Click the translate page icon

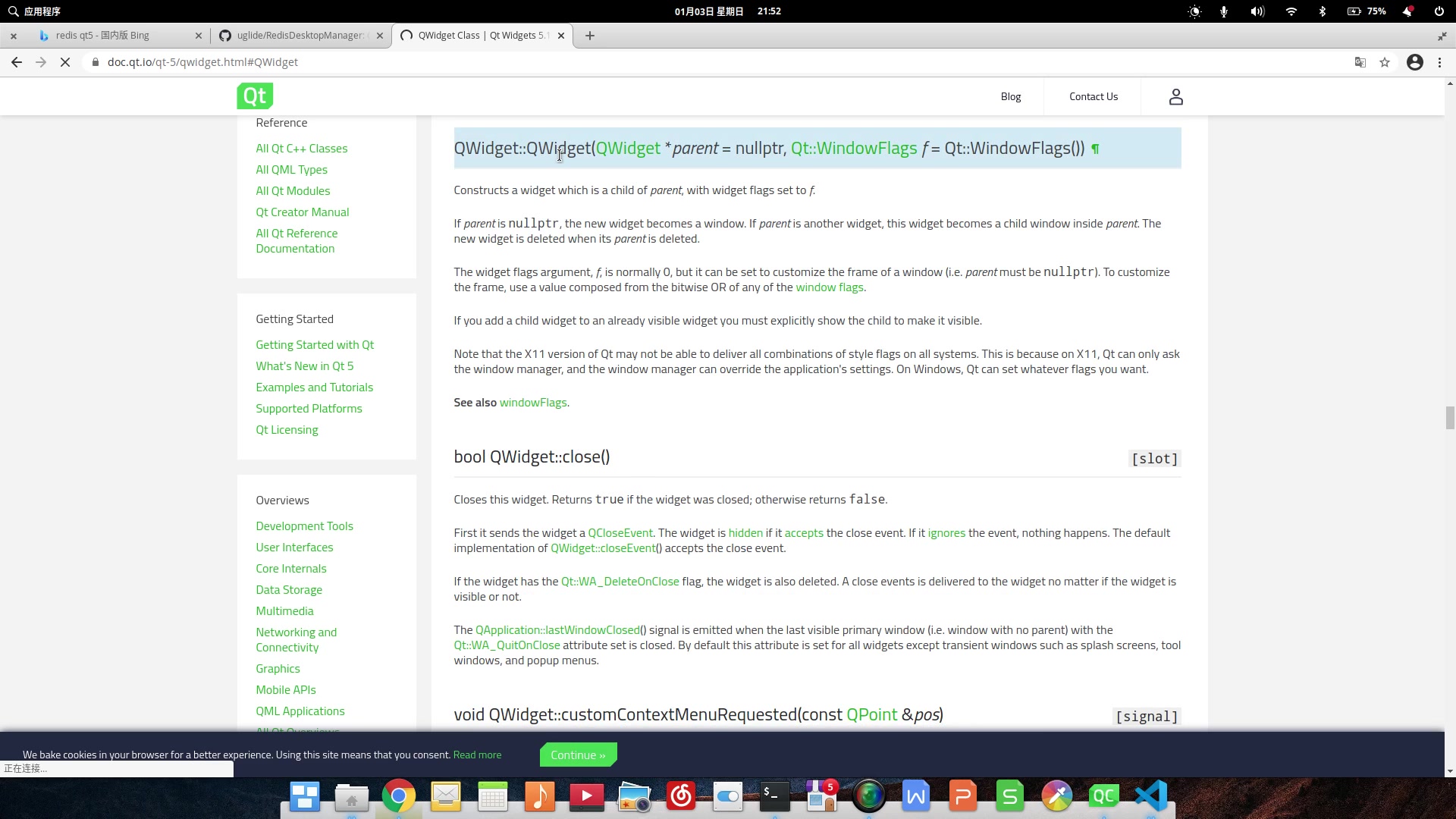tap(1360, 62)
